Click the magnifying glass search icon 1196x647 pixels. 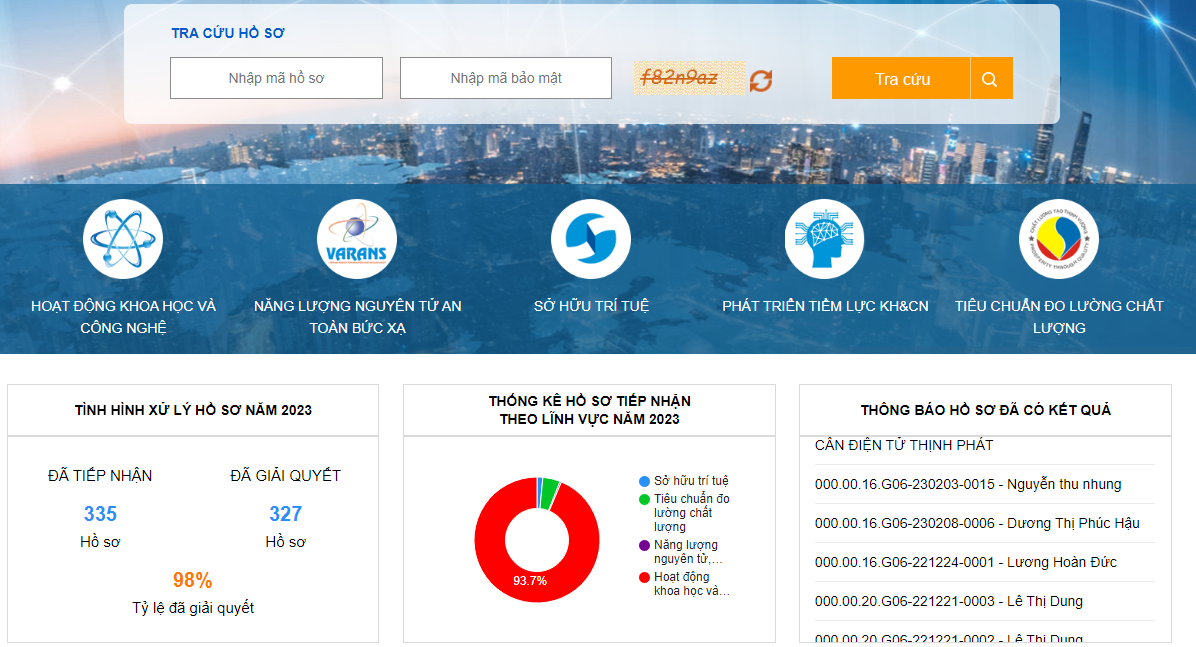[991, 77]
